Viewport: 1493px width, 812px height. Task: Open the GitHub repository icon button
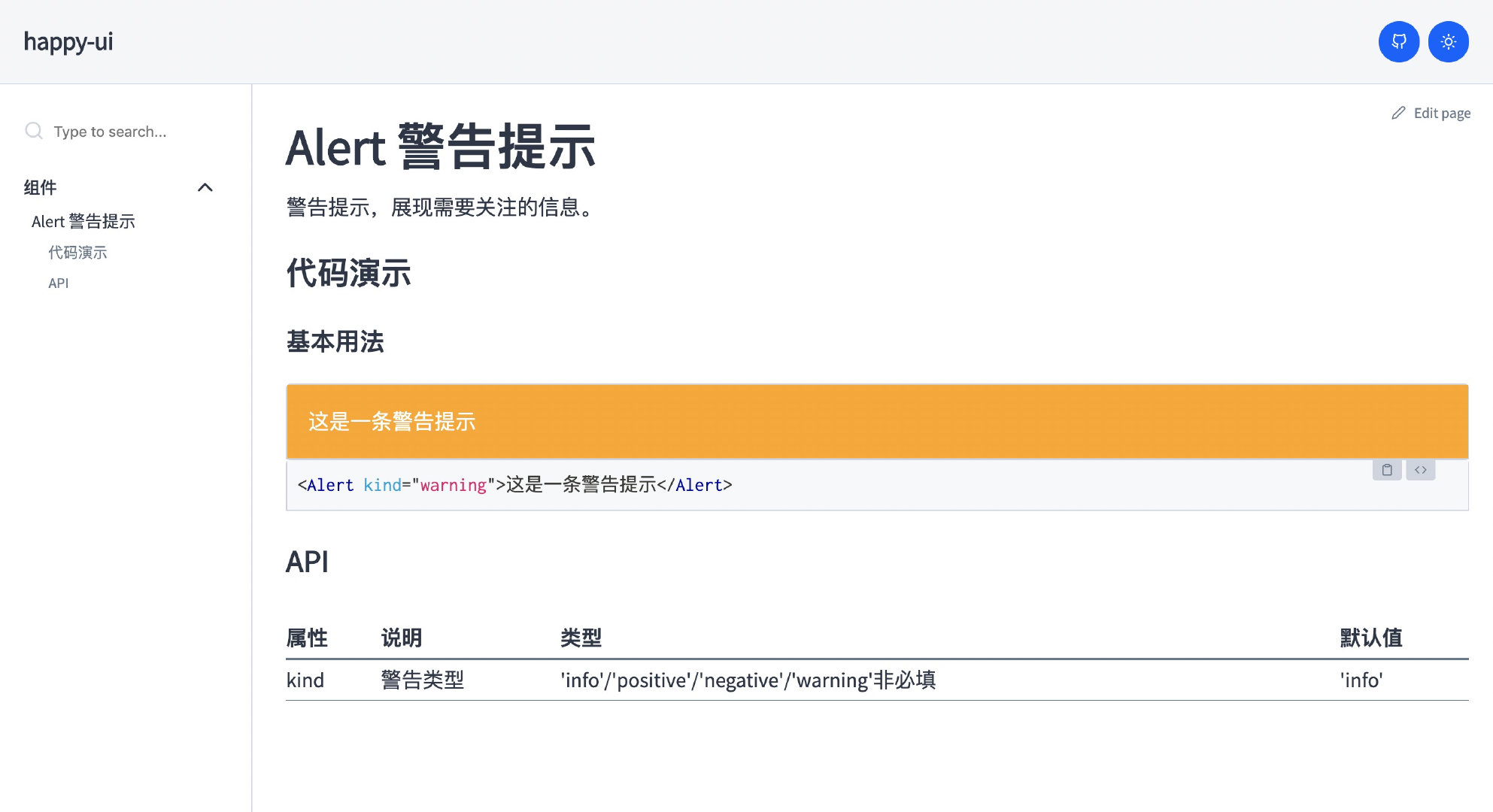click(x=1398, y=41)
